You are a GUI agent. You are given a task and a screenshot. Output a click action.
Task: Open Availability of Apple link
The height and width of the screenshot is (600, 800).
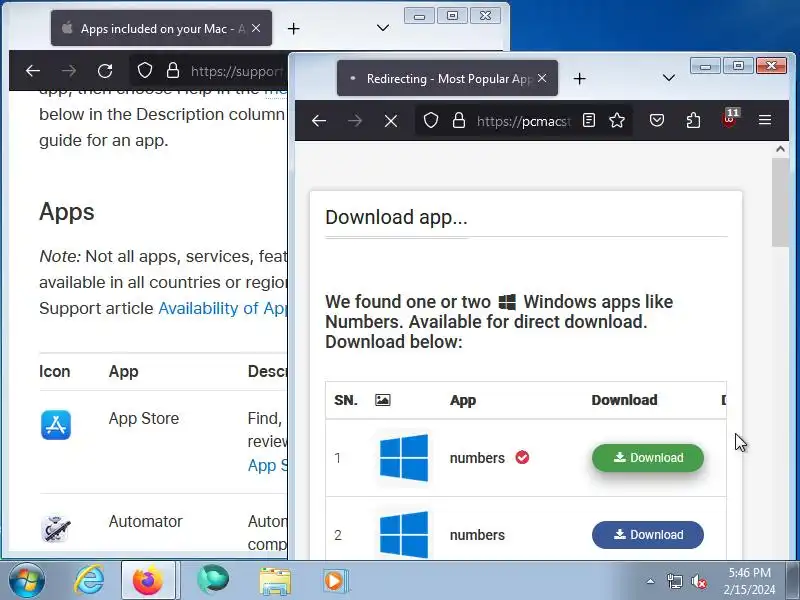[222, 308]
